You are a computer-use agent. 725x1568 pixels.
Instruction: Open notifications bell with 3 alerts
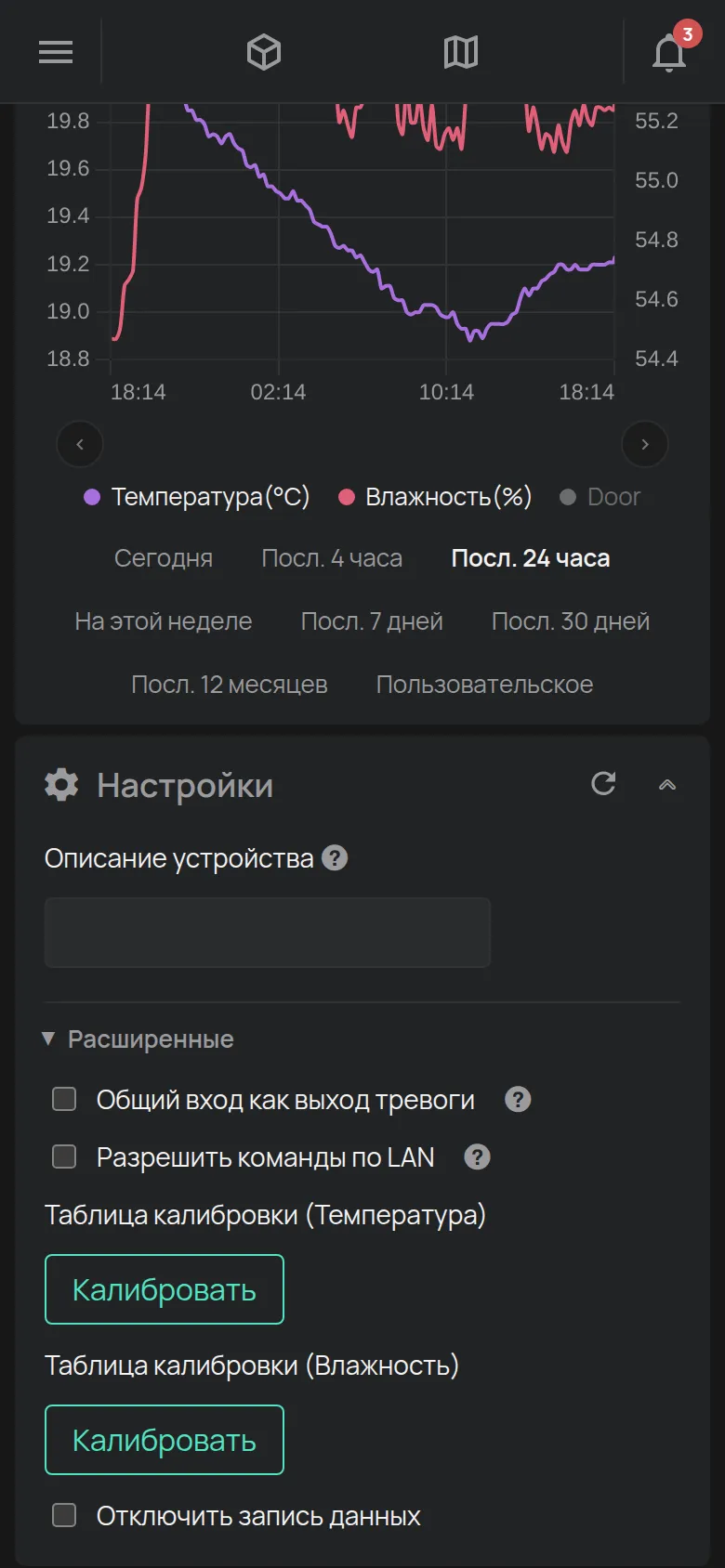point(669,52)
